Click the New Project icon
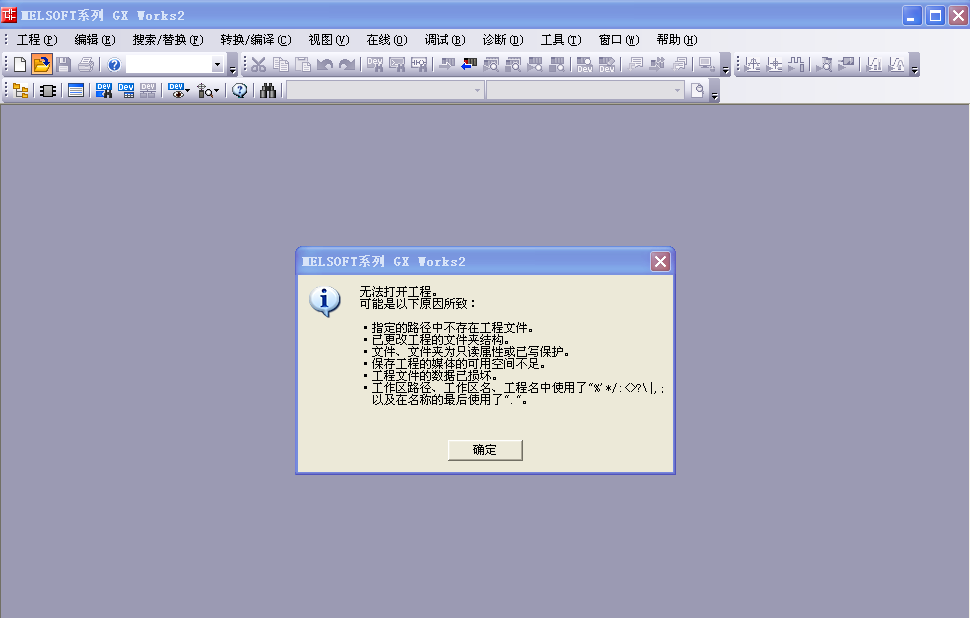The height and width of the screenshot is (618, 970). point(20,65)
